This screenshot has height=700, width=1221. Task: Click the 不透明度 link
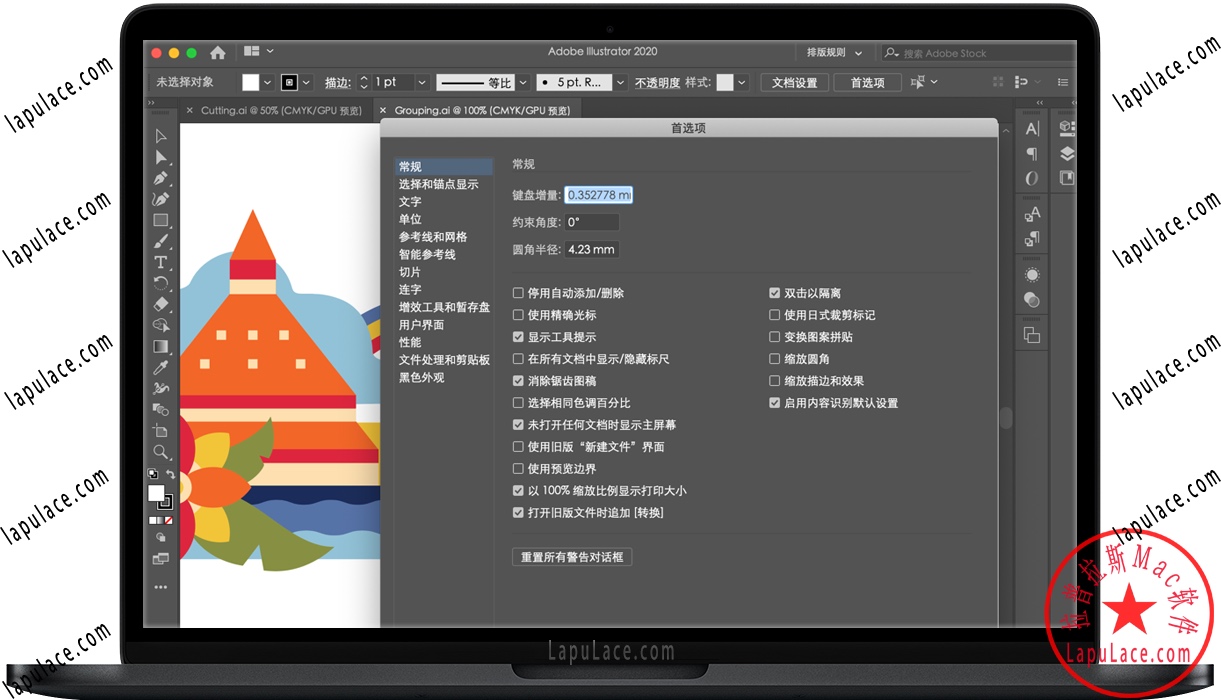coord(657,83)
